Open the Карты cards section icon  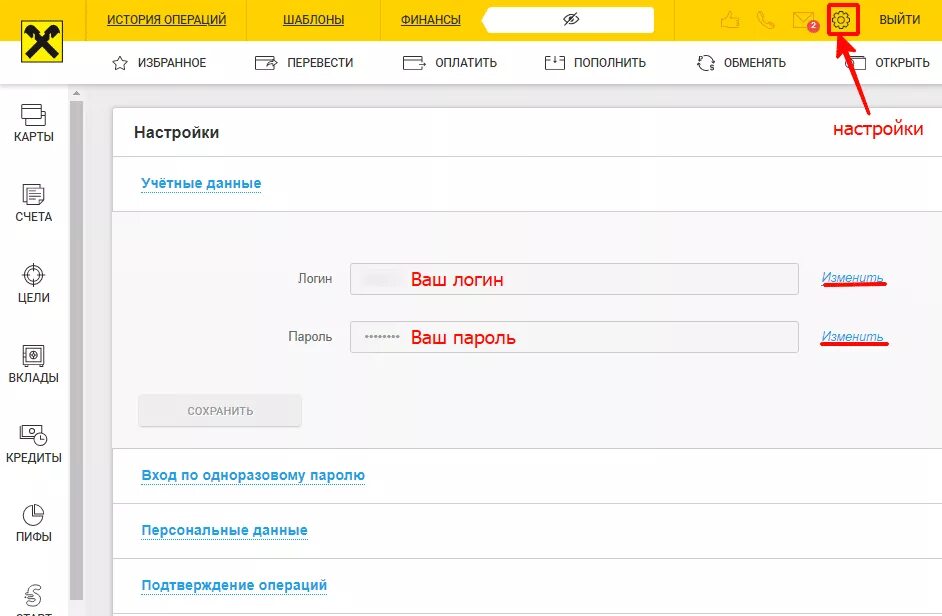click(x=34, y=115)
